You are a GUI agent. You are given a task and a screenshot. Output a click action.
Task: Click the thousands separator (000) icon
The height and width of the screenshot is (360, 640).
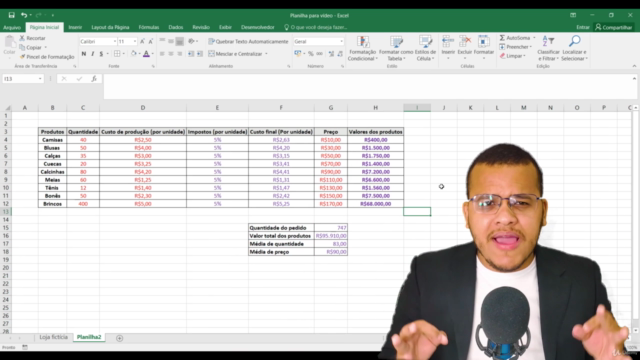320,53
